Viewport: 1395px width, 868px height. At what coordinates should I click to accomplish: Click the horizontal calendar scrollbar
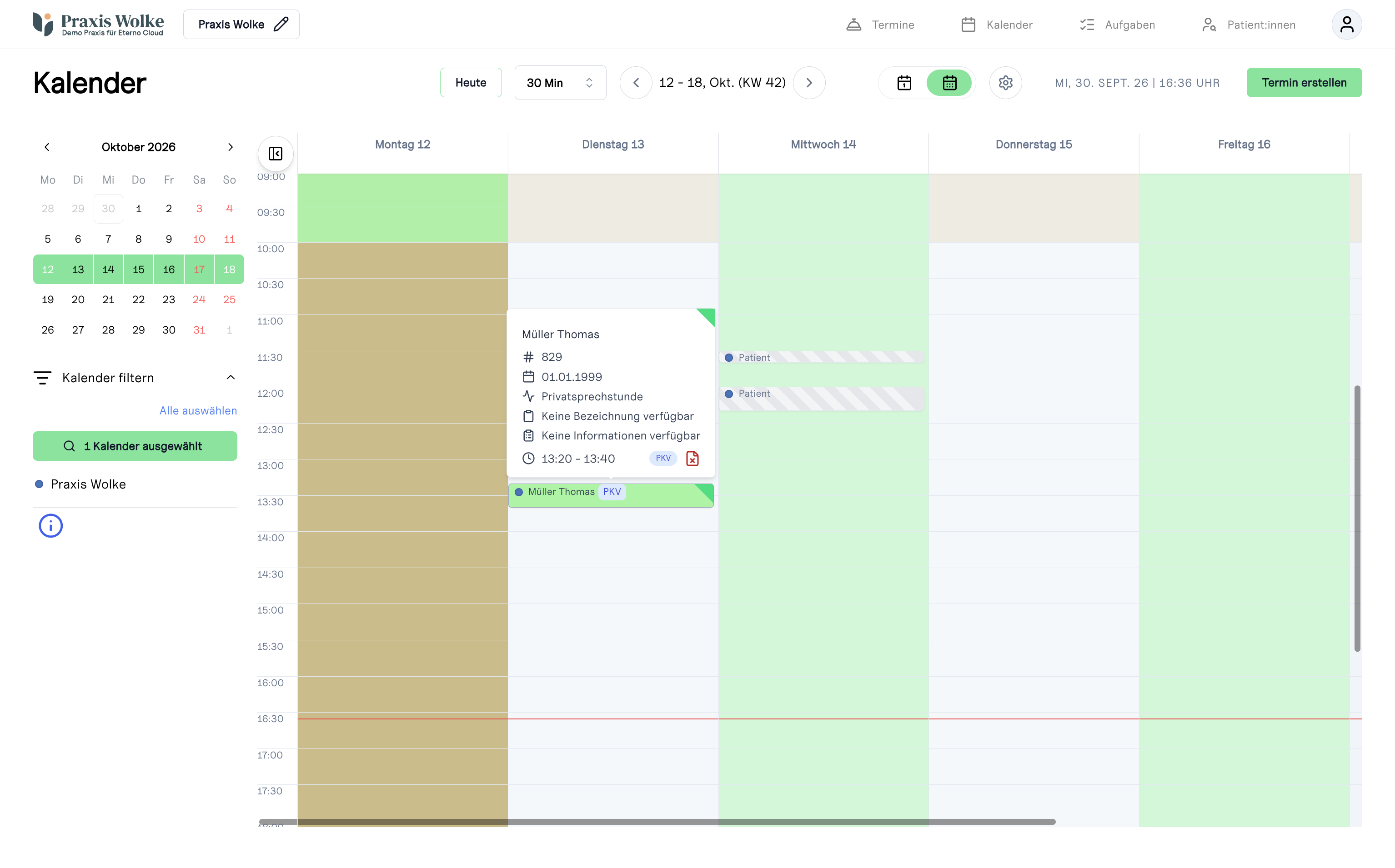657,822
